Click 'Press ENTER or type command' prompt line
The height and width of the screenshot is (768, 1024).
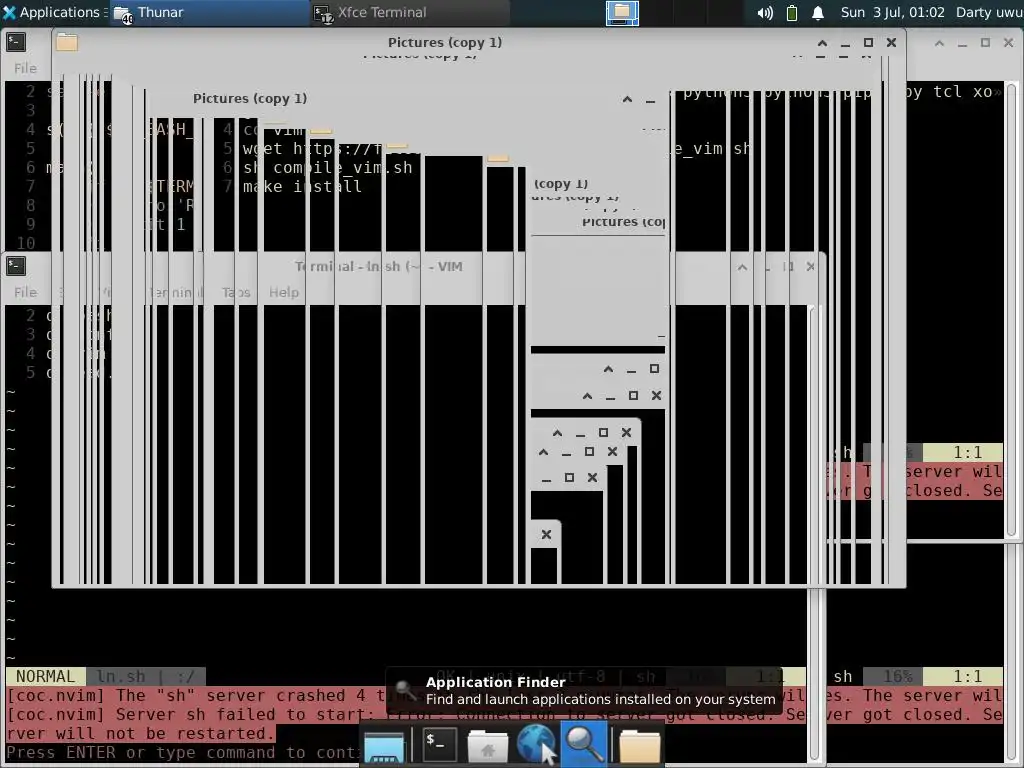click(183, 752)
